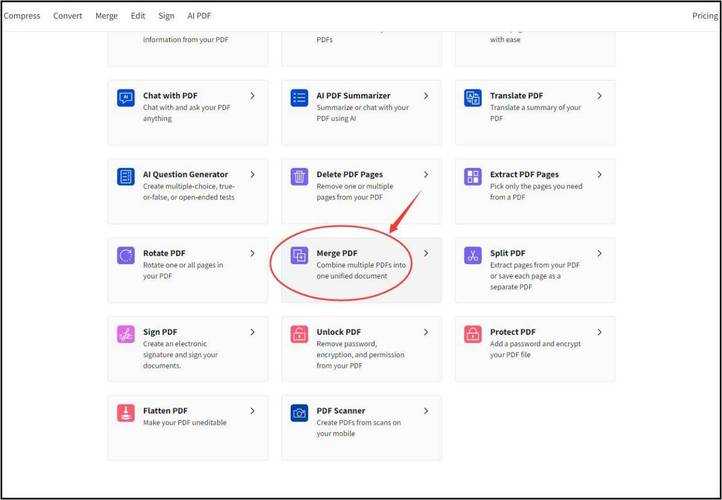Click the AI PDF Summarizer list icon
722x500 pixels.
tap(299, 98)
